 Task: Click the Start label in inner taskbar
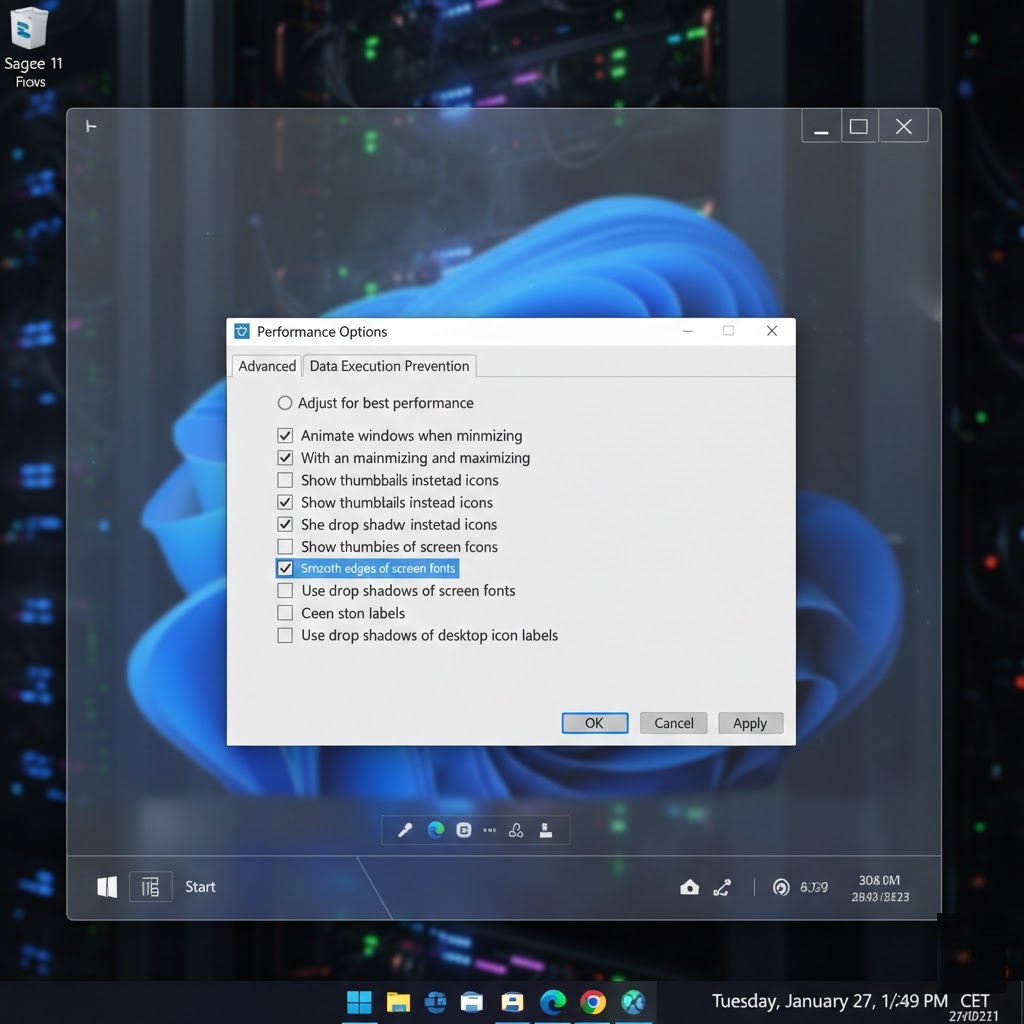click(x=200, y=887)
